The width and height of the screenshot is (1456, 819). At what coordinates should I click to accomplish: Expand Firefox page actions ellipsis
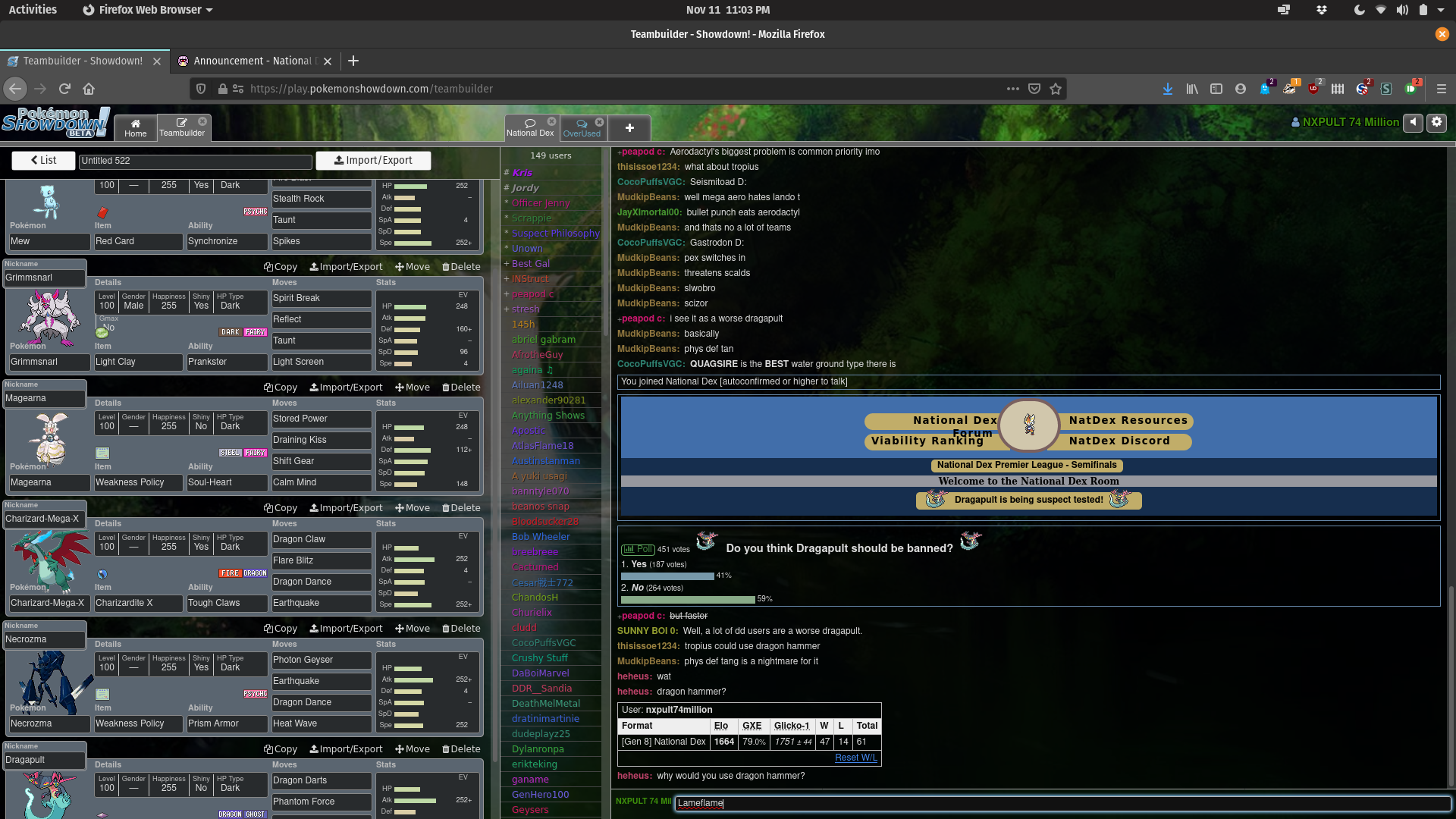pyautogui.click(x=1012, y=89)
